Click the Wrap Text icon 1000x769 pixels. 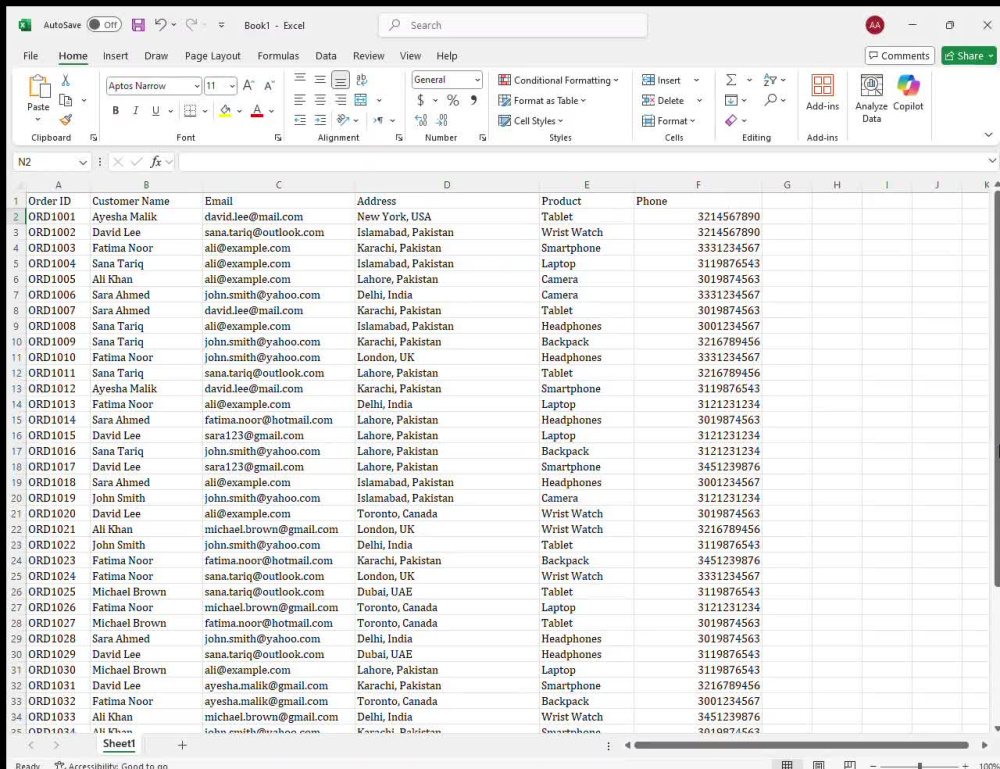[362, 80]
